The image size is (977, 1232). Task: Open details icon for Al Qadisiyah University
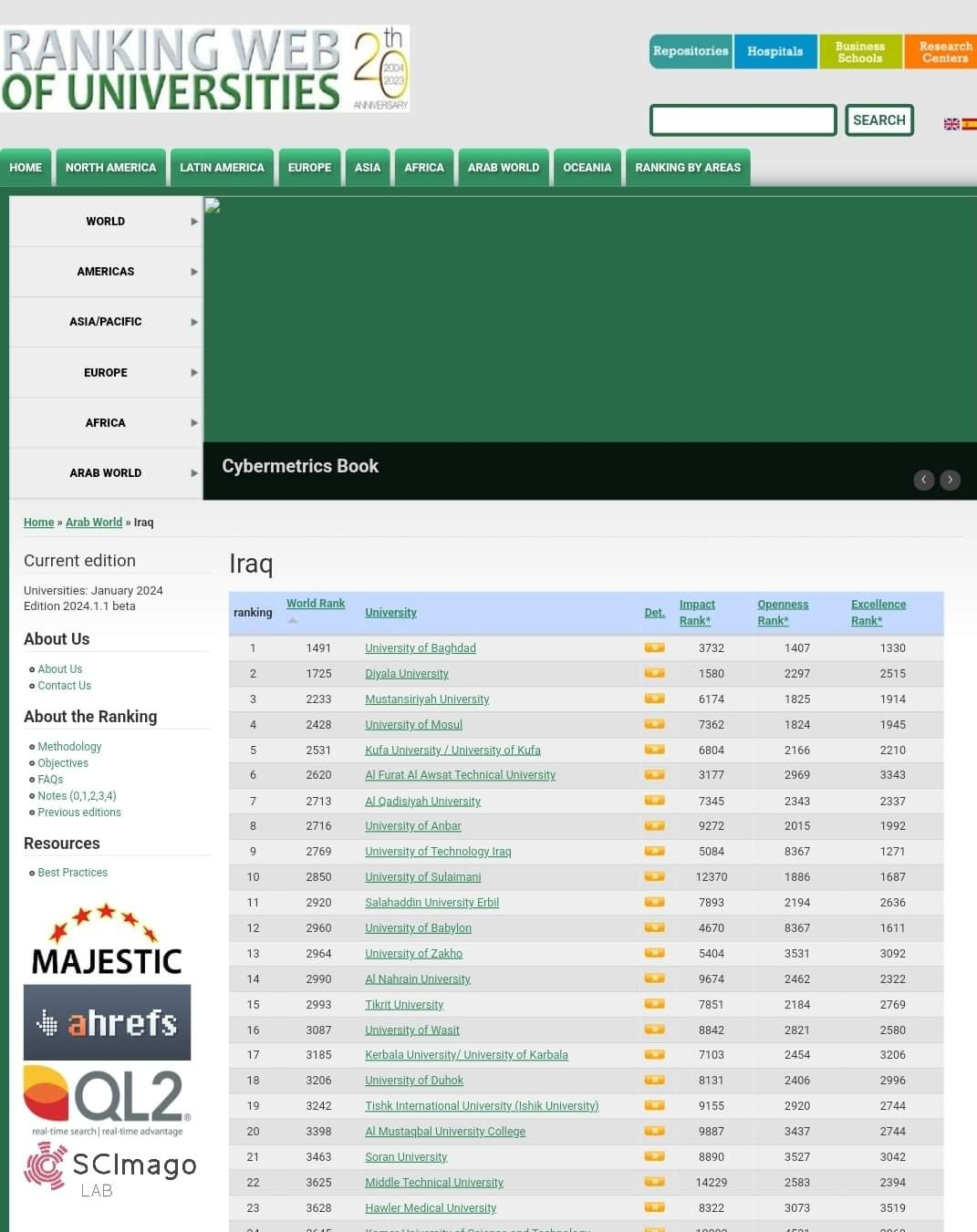coord(654,800)
